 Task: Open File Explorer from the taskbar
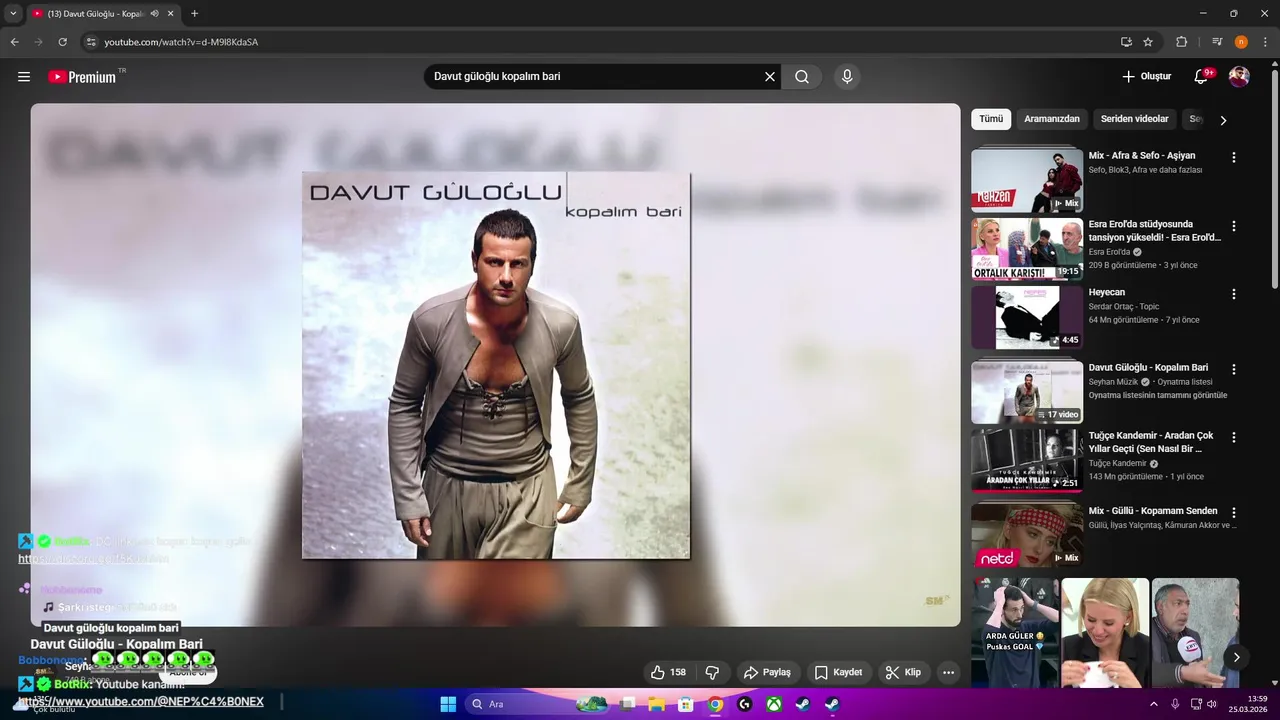click(657, 704)
